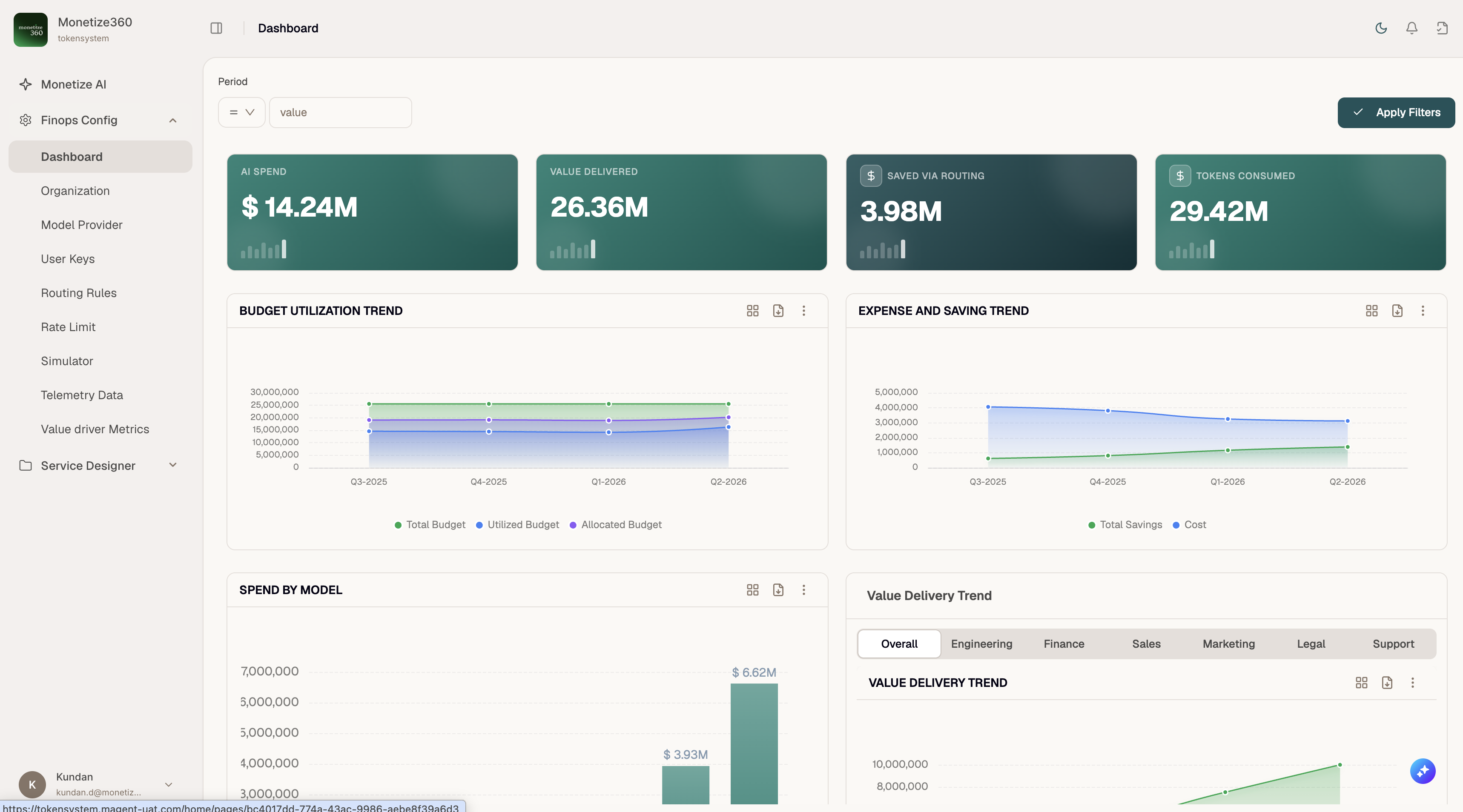Click the logout icon in header
The image size is (1463, 812).
pyautogui.click(x=1442, y=28)
